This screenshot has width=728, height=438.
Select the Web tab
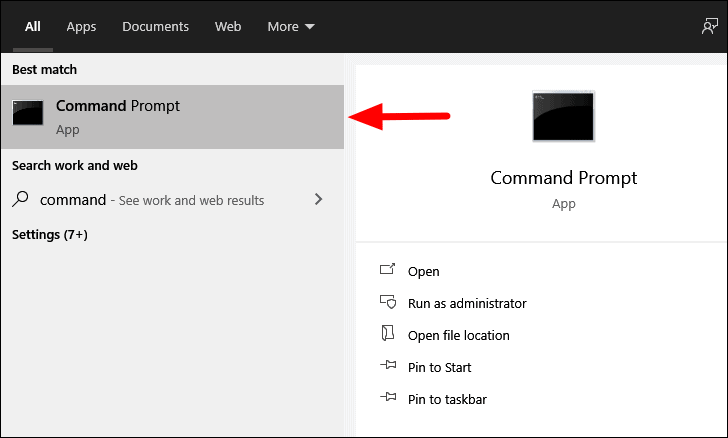[x=228, y=26]
